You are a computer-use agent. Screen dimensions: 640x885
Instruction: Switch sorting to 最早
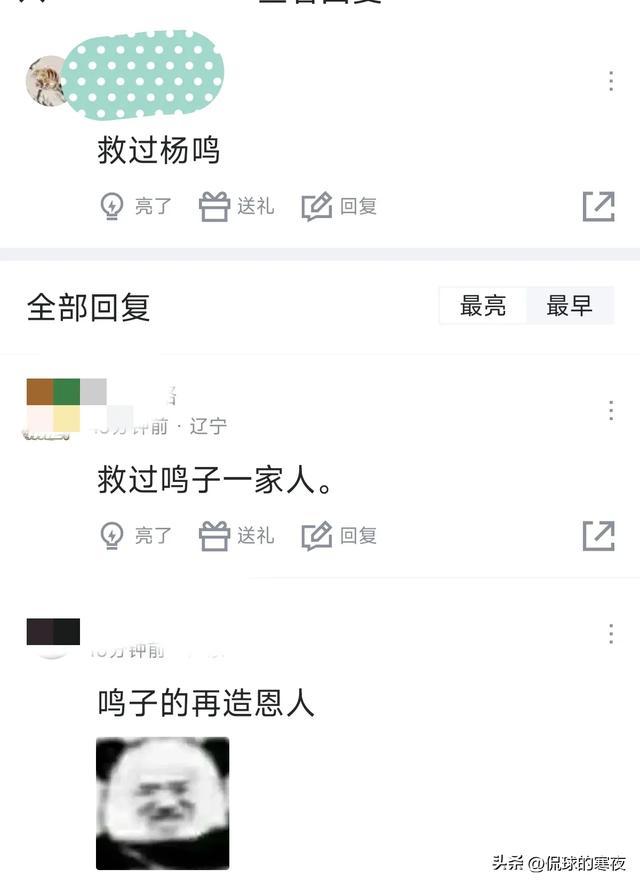click(569, 305)
